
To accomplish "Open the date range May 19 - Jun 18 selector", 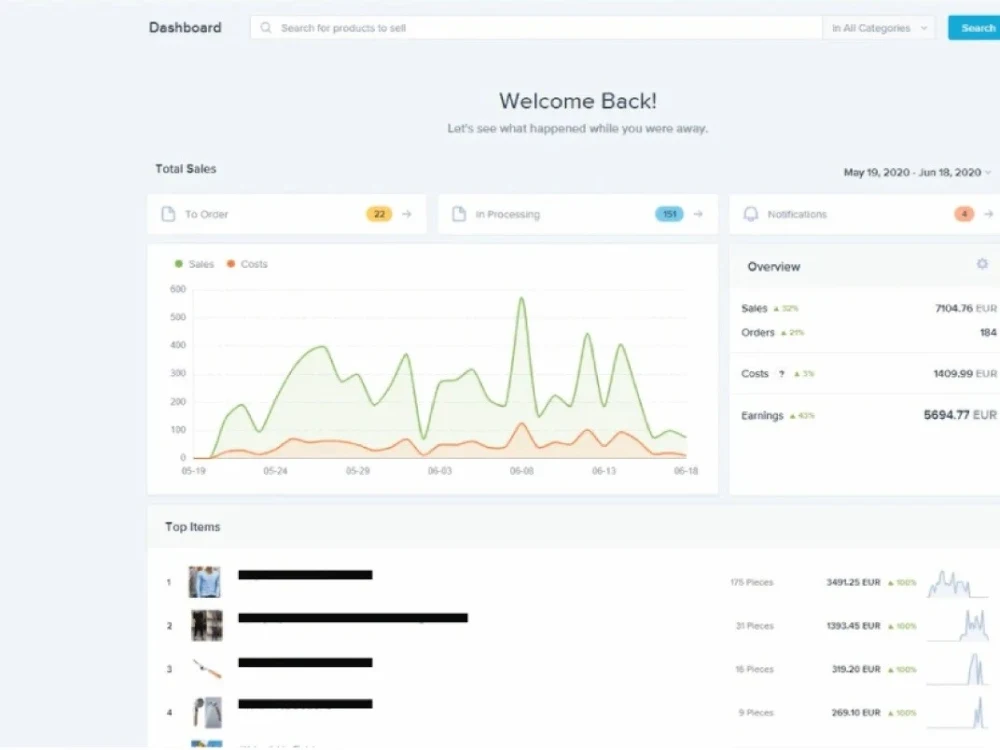I will tap(917, 172).
